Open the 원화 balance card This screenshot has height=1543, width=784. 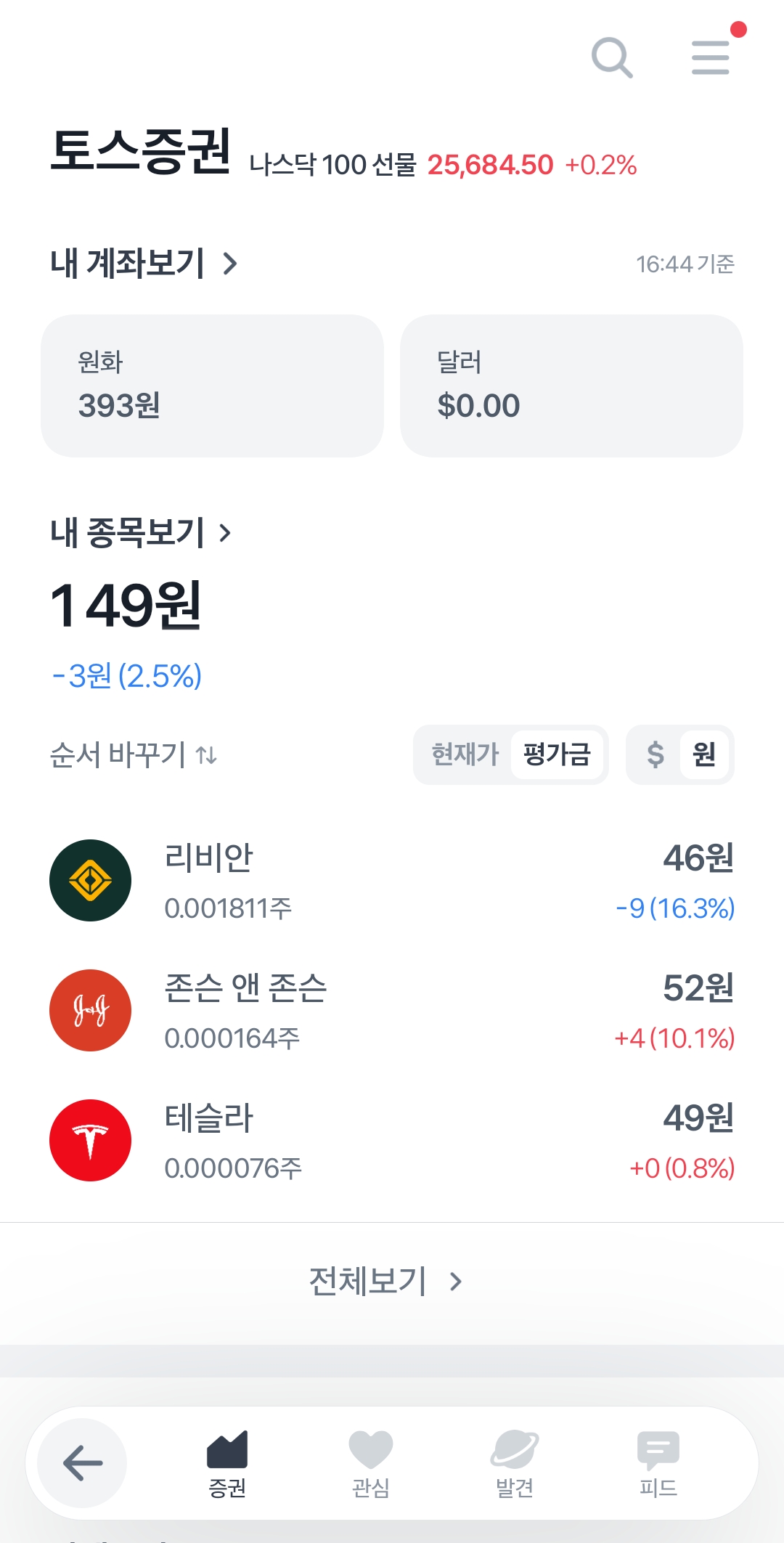212,386
